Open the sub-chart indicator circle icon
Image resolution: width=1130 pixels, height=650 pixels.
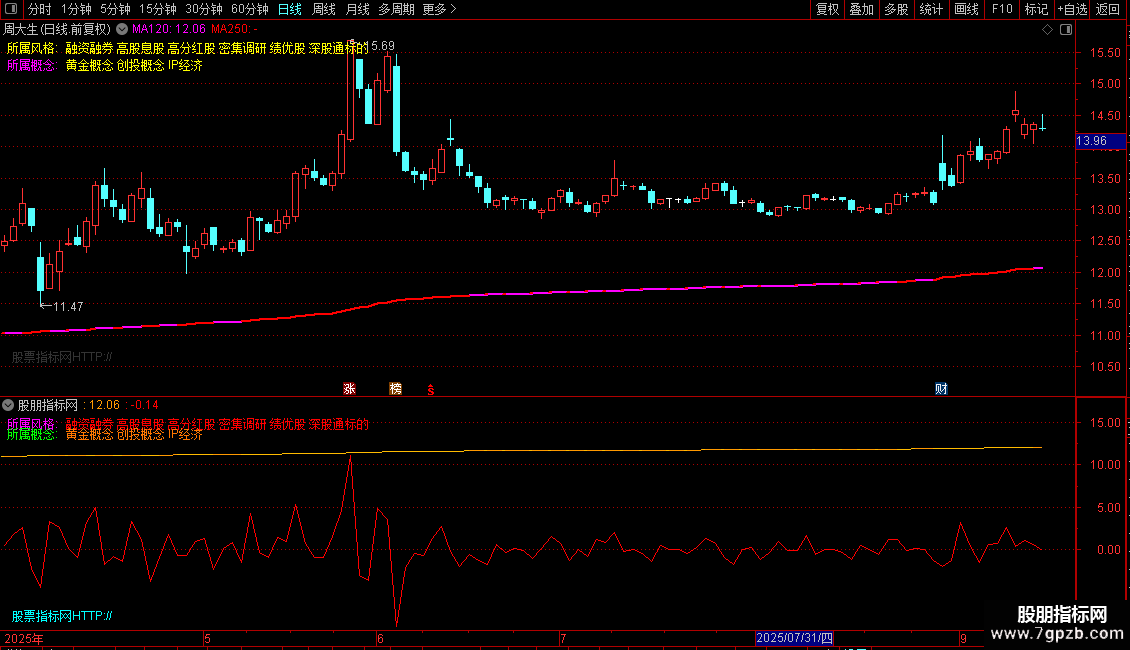click(8, 405)
